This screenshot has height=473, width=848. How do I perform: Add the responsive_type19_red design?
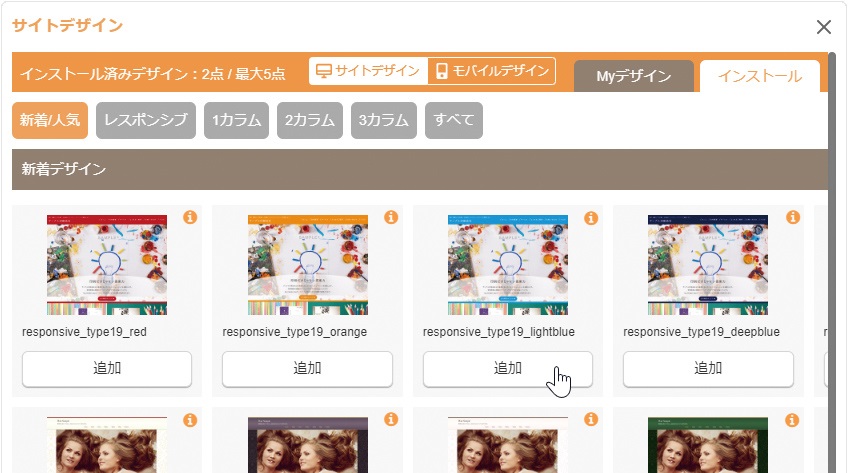point(107,368)
